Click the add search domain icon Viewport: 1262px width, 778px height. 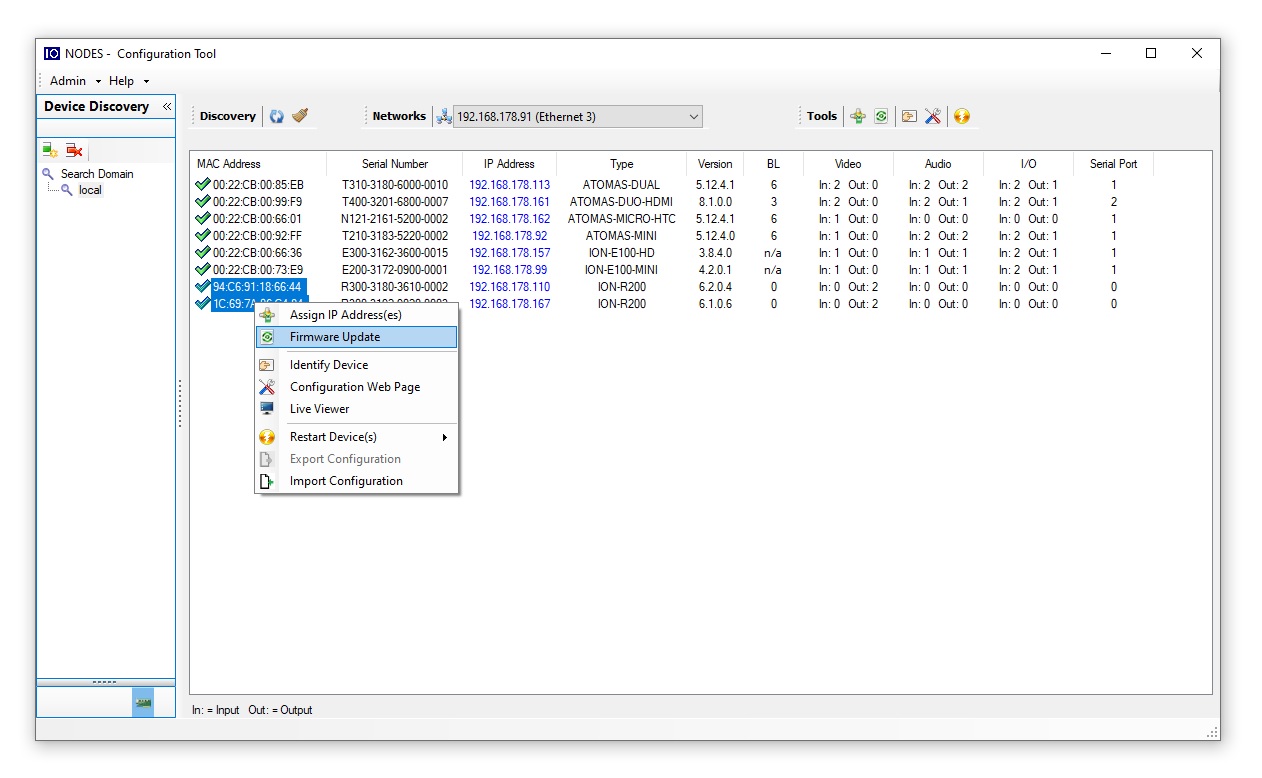pyautogui.click(x=49, y=150)
